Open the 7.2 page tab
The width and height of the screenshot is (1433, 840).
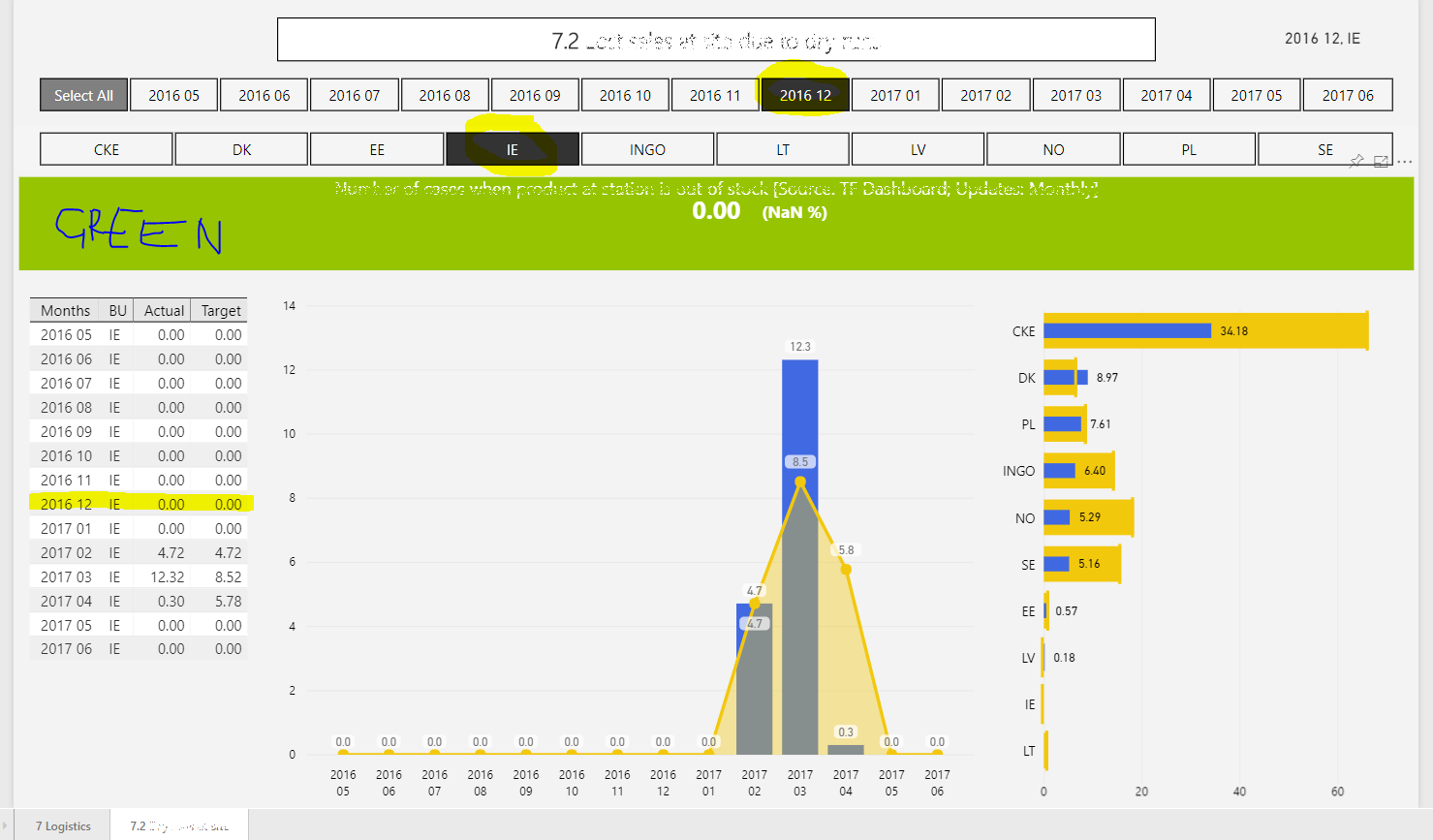179,825
